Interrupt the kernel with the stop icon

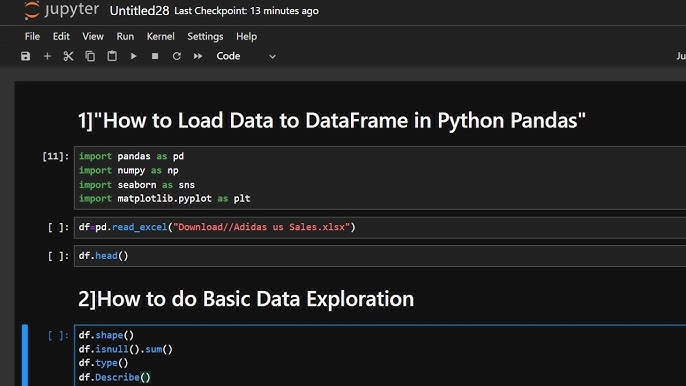[155, 56]
